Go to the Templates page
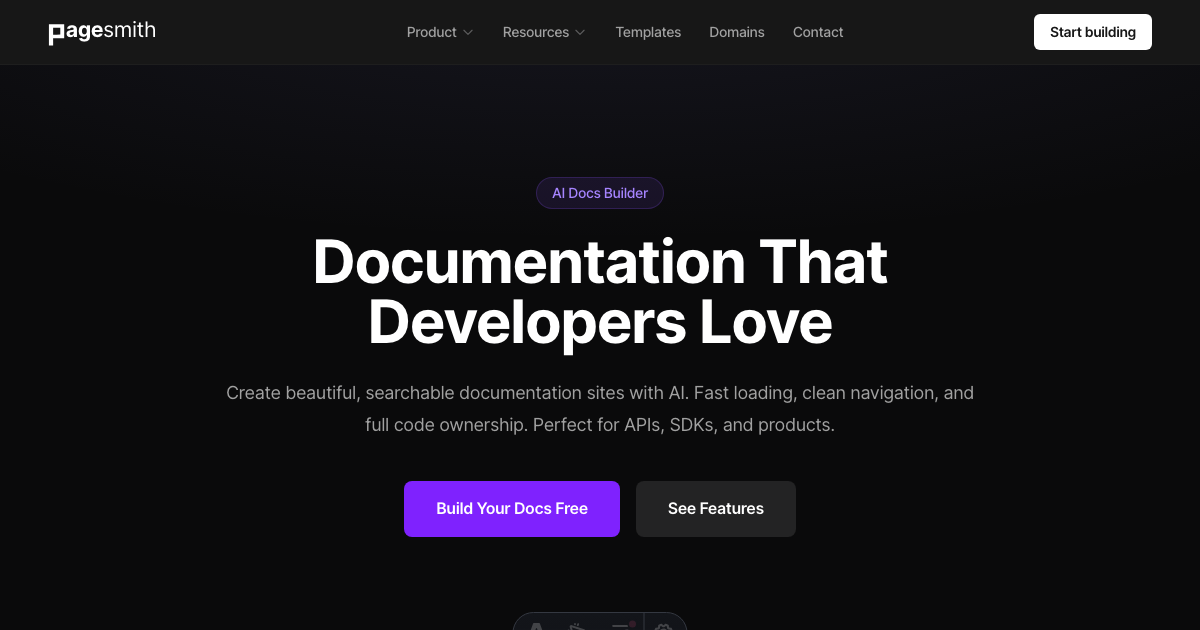 pyautogui.click(x=648, y=32)
